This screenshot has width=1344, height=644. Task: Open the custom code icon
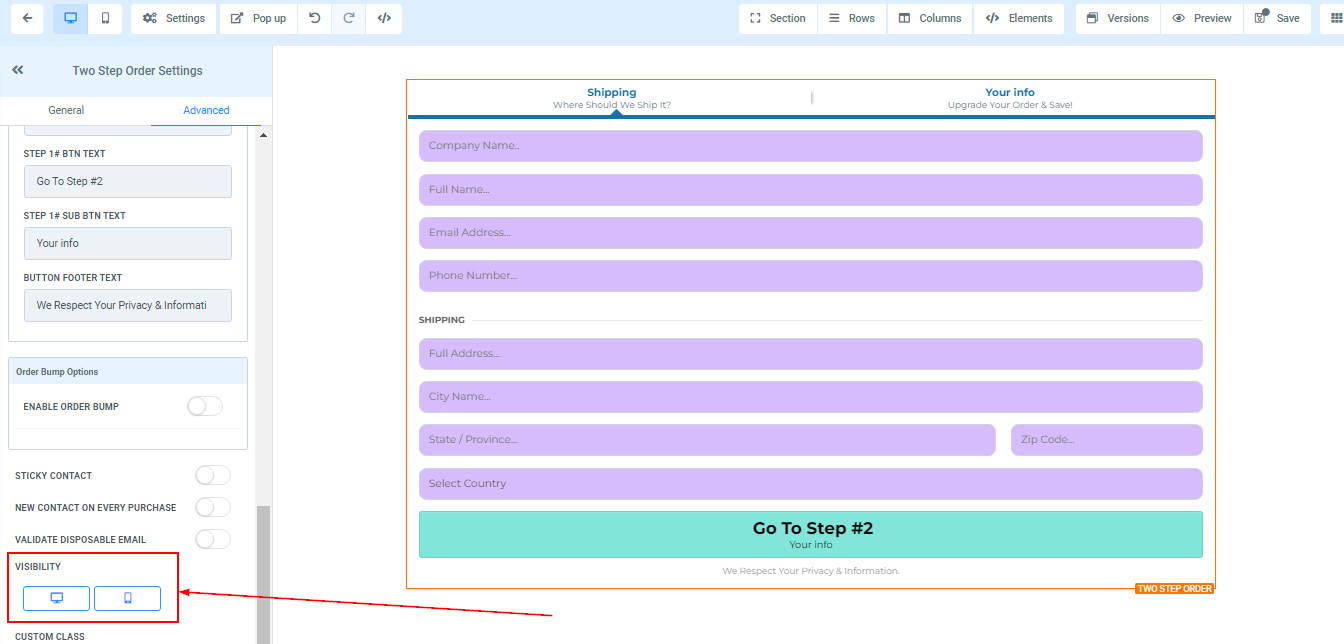tap(384, 18)
